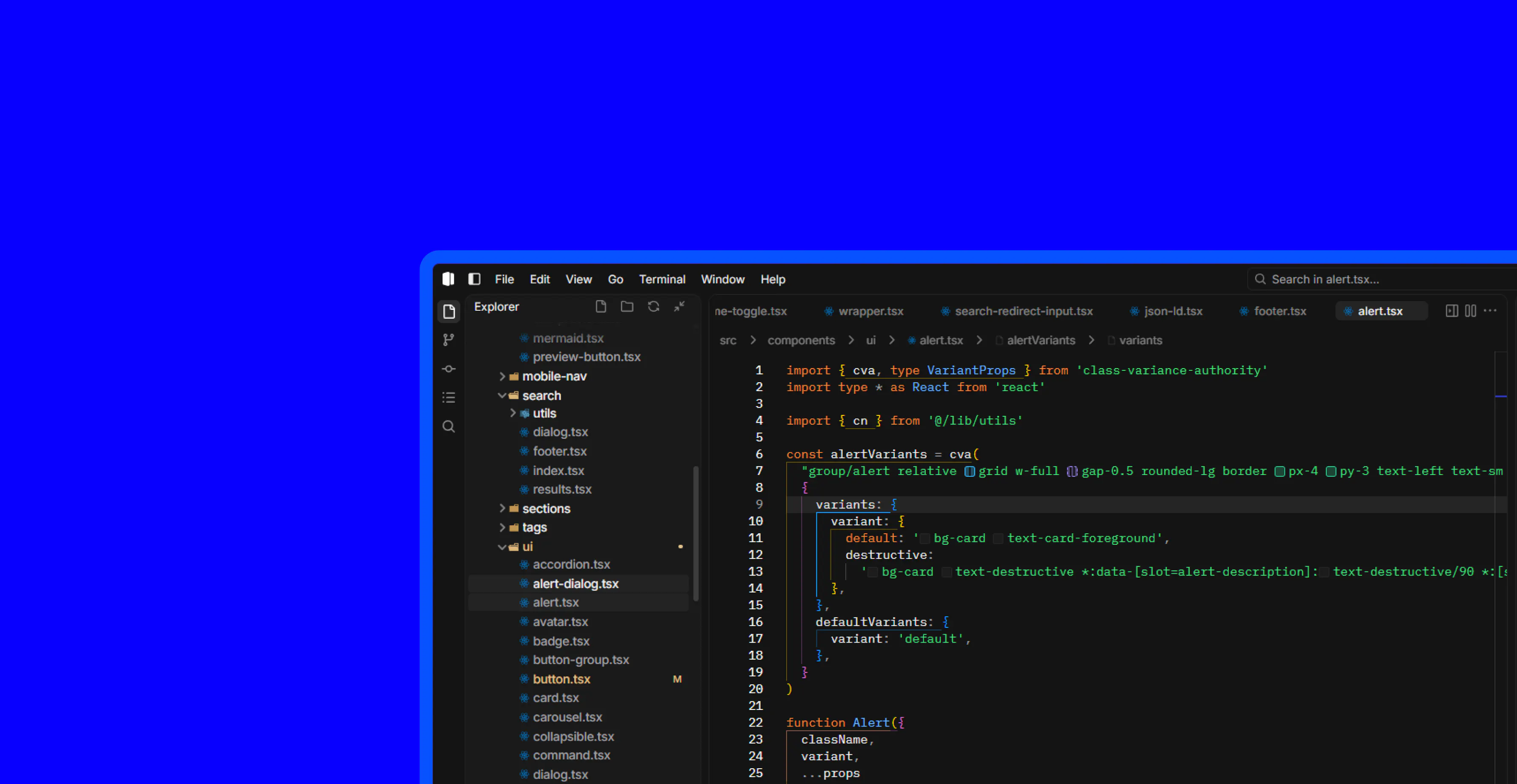Image resolution: width=1517 pixels, height=784 pixels.
Task: Refresh the Explorer file tree
Action: pos(654,306)
